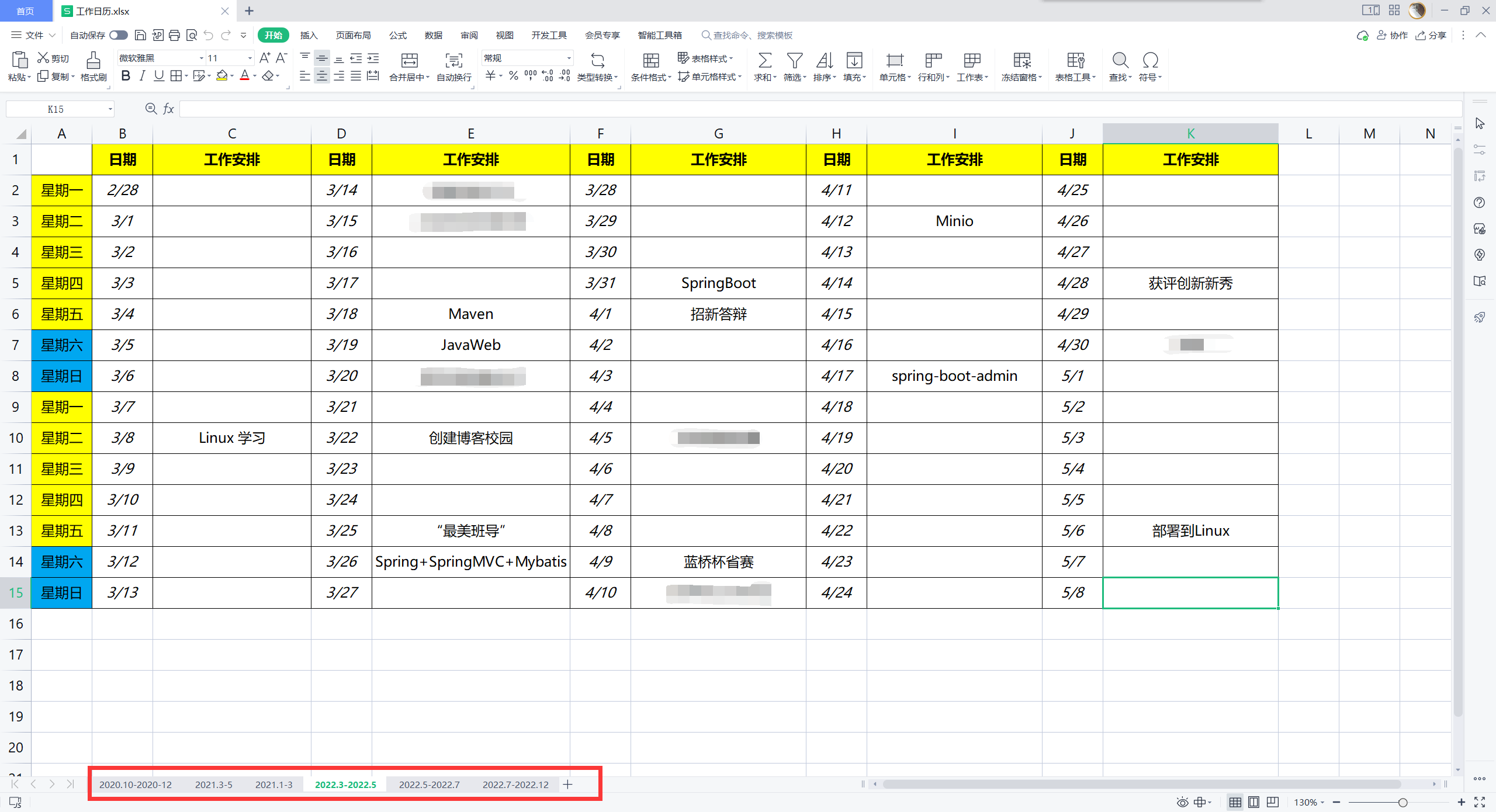Viewport: 1496px width, 812px height.
Task: Click the Filter (筛选) funnel icon
Action: coord(794,61)
